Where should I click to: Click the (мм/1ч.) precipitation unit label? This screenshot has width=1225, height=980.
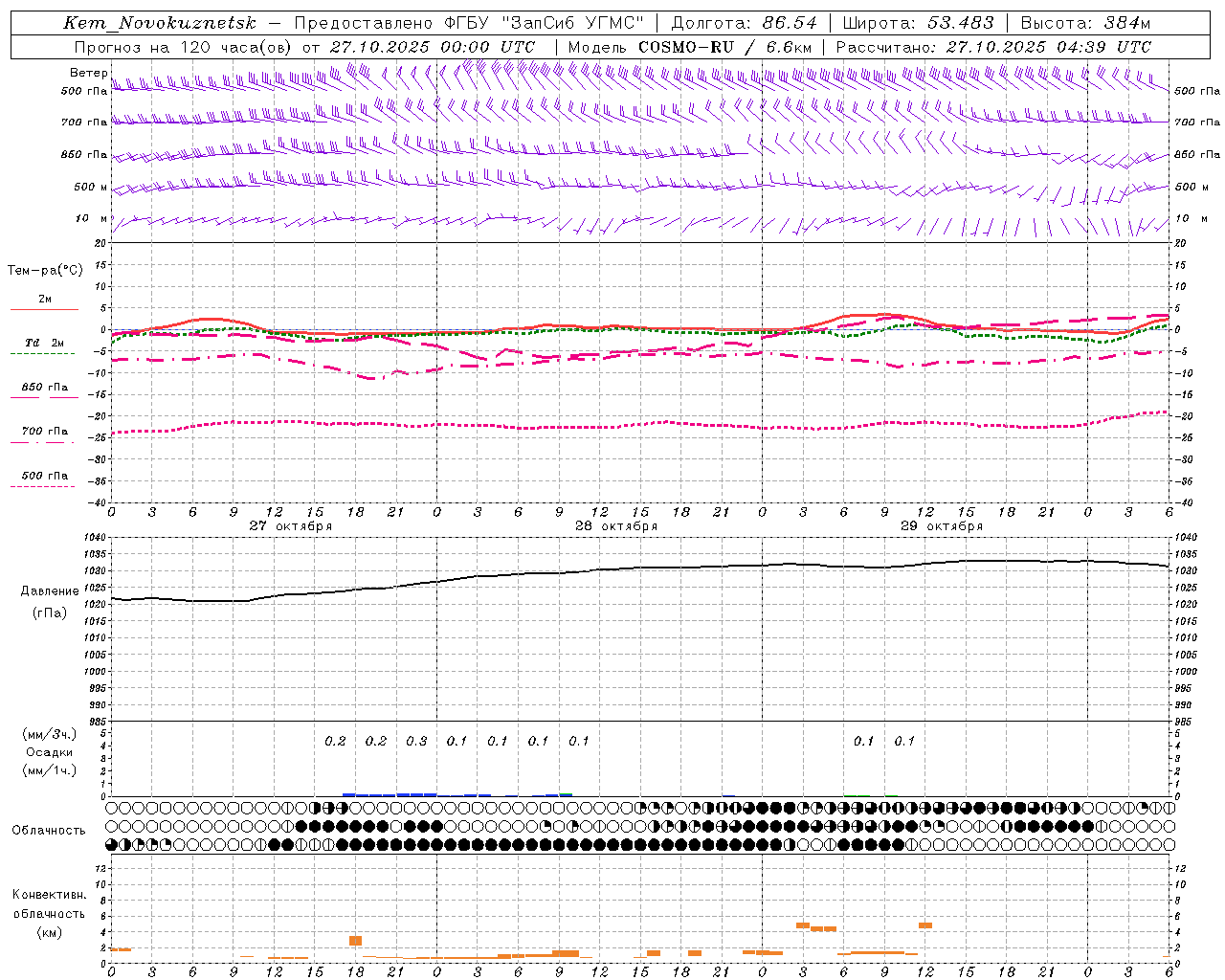(50, 770)
